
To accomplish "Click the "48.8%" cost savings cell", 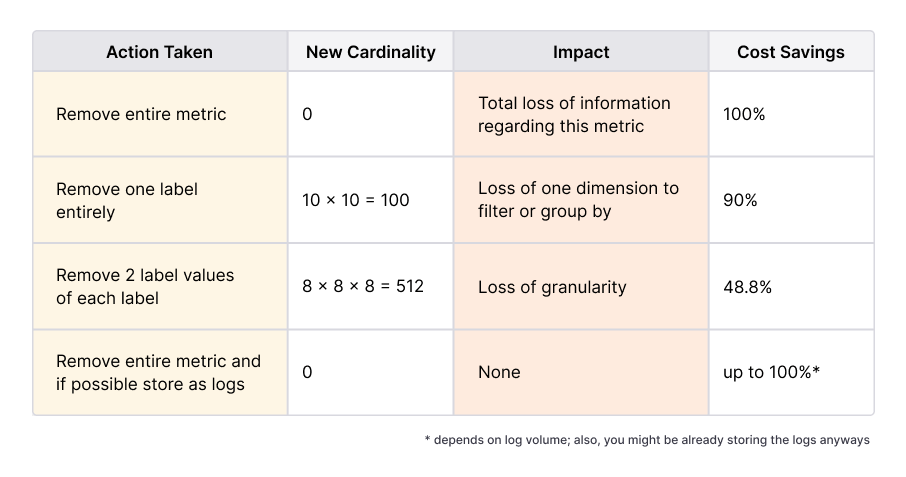I will click(747, 287).
